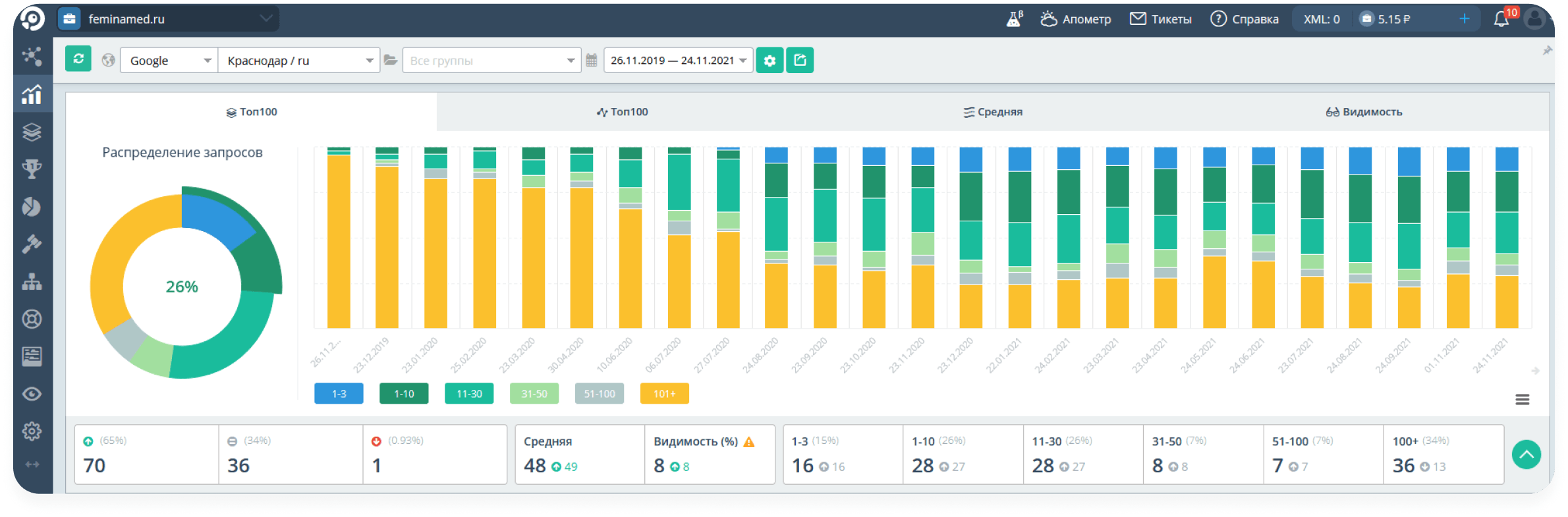This screenshot has height=517, width=1568.
Task: Open settings with the green gear button
Action: [769, 61]
